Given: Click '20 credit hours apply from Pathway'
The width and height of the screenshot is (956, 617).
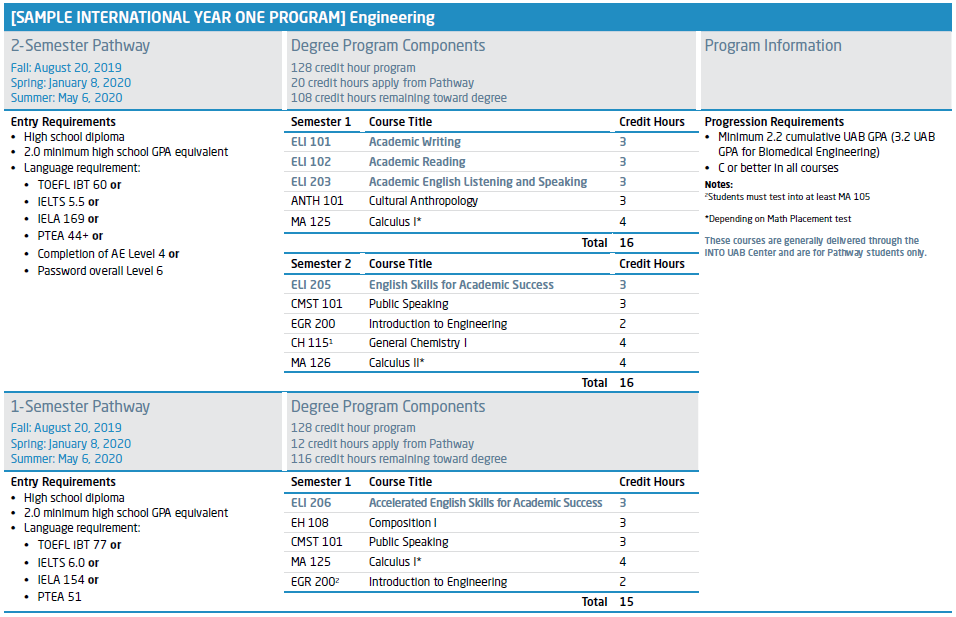Looking at the screenshot, I should point(382,83).
